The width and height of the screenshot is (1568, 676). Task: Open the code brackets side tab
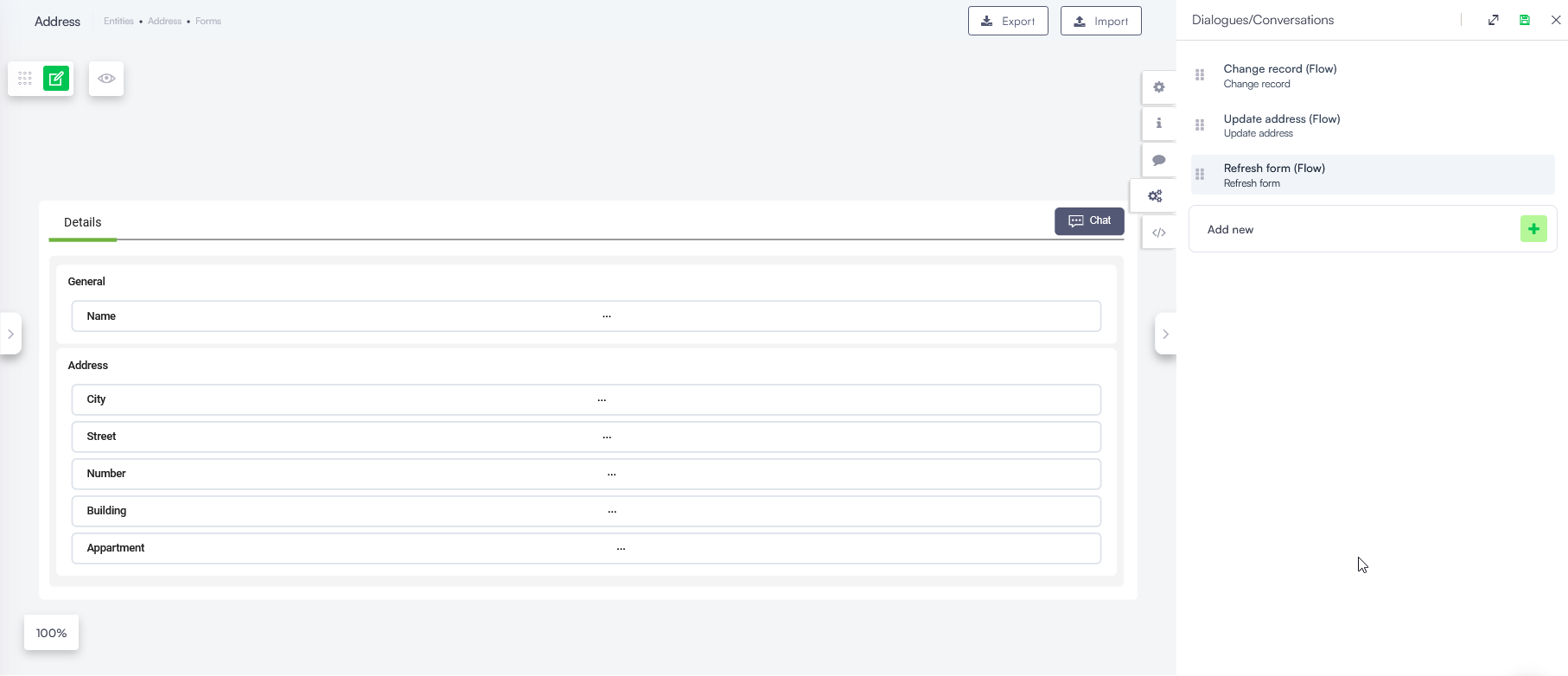click(x=1159, y=233)
